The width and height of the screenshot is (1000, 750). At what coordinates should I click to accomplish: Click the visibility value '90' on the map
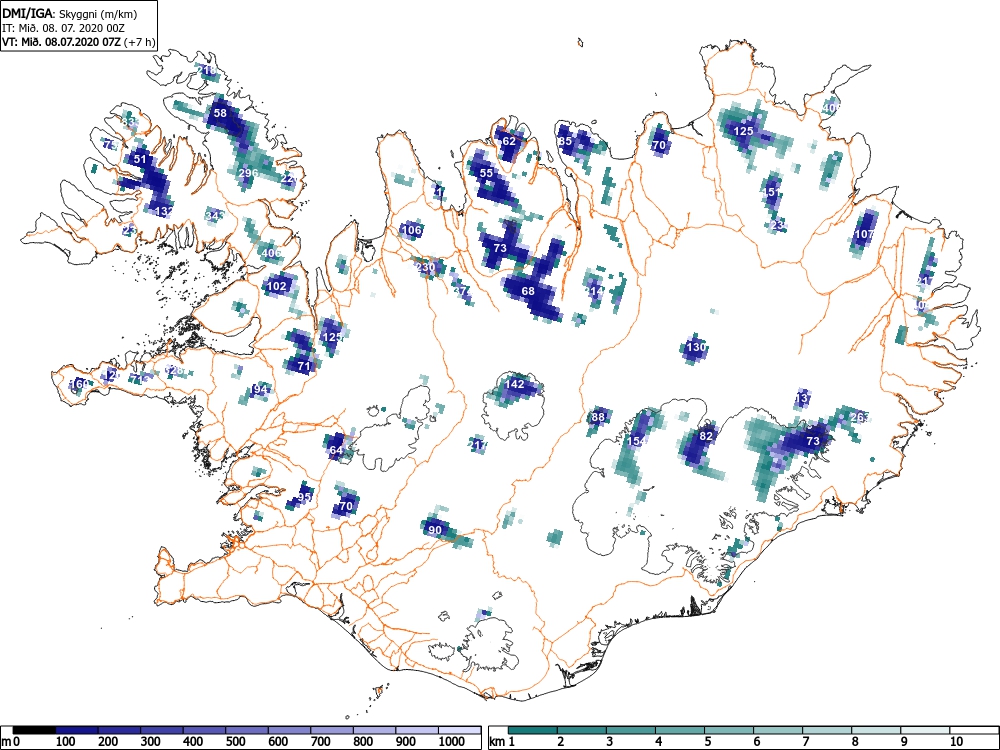435,529
